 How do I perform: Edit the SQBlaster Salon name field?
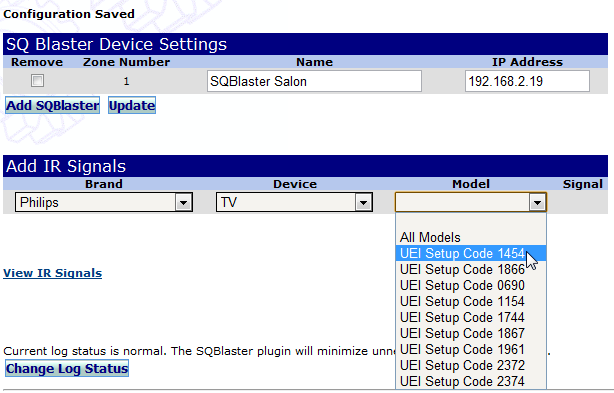click(314, 81)
